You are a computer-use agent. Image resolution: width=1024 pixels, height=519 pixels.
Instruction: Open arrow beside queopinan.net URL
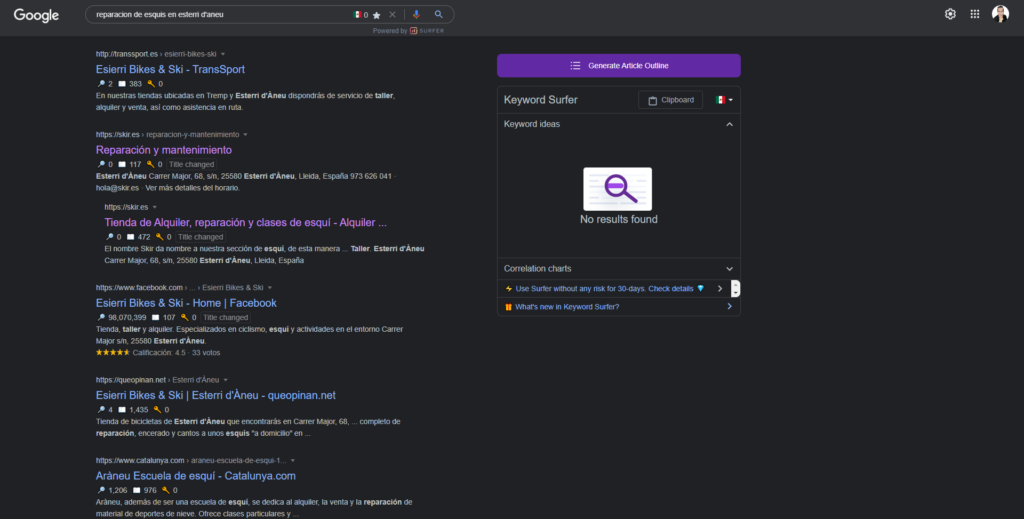[225, 380]
